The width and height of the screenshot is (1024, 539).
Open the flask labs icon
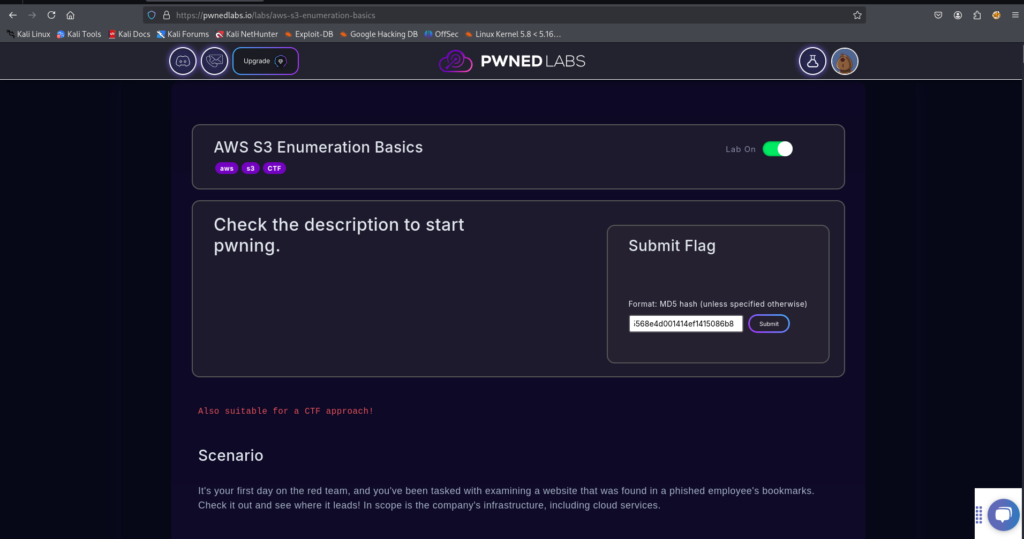coord(812,61)
